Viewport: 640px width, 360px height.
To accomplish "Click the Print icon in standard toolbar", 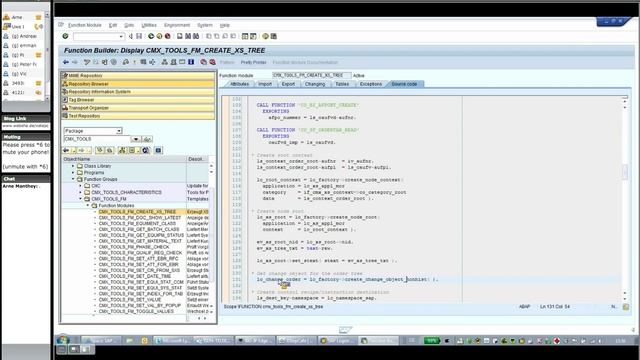I will (x=180, y=36).
